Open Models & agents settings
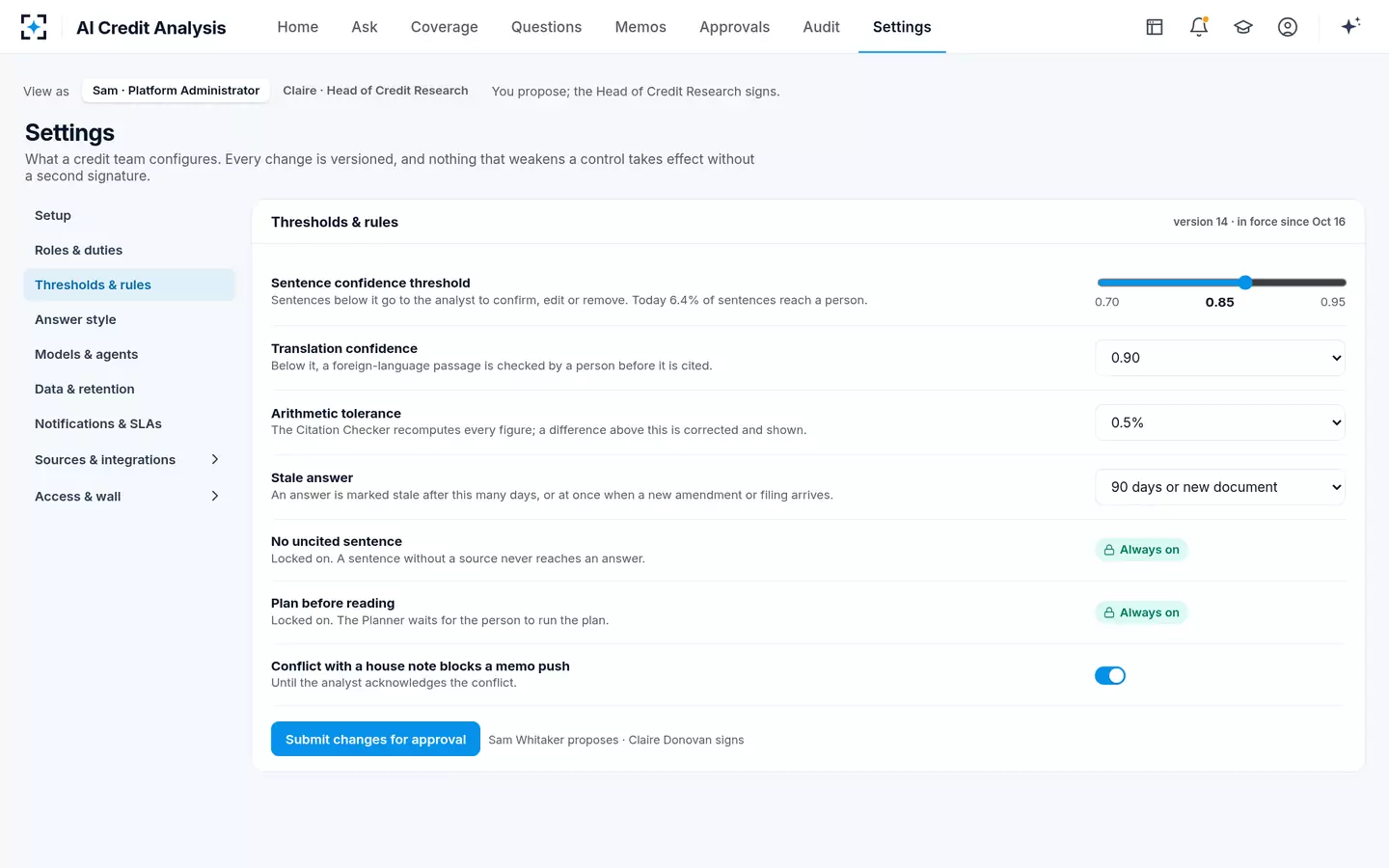Screen dimensions: 1389x868 129,354
